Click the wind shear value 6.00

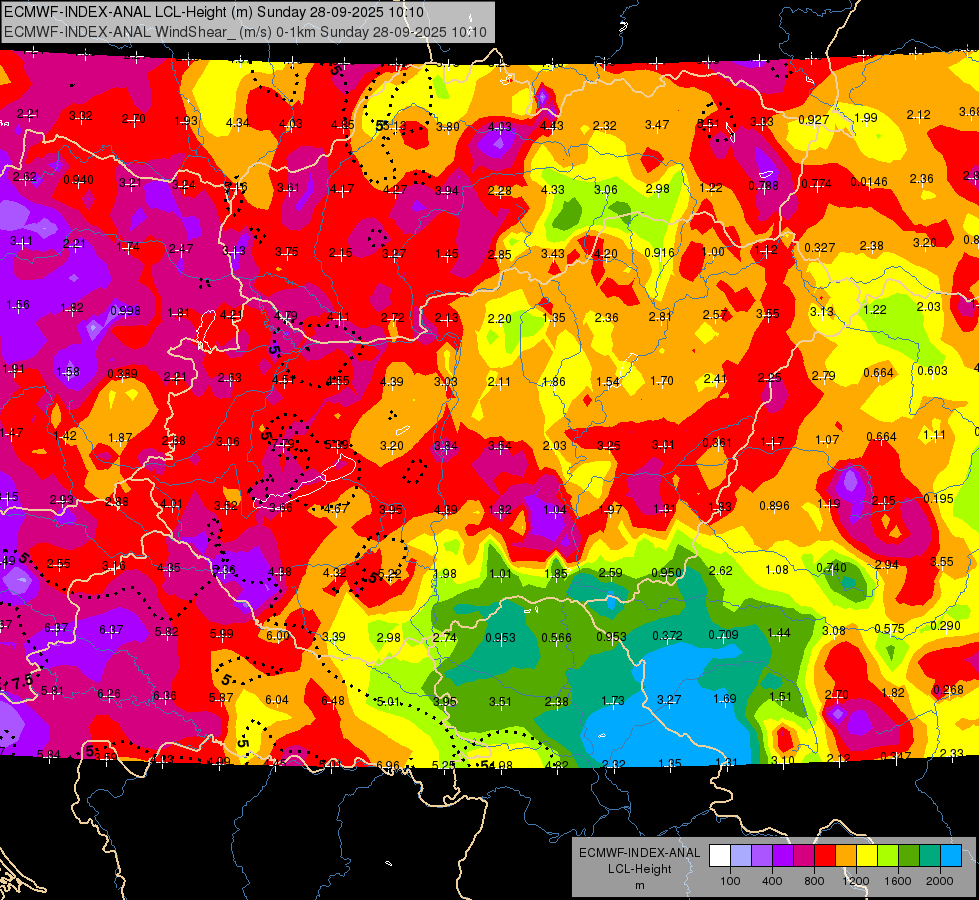click(277, 635)
